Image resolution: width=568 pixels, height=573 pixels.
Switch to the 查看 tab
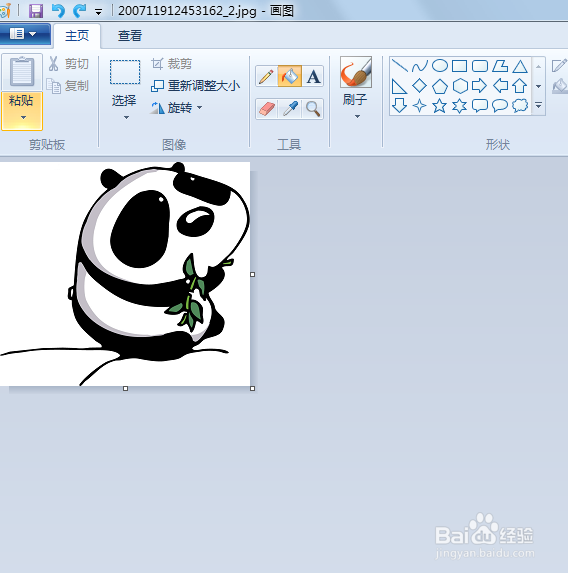click(x=130, y=36)
